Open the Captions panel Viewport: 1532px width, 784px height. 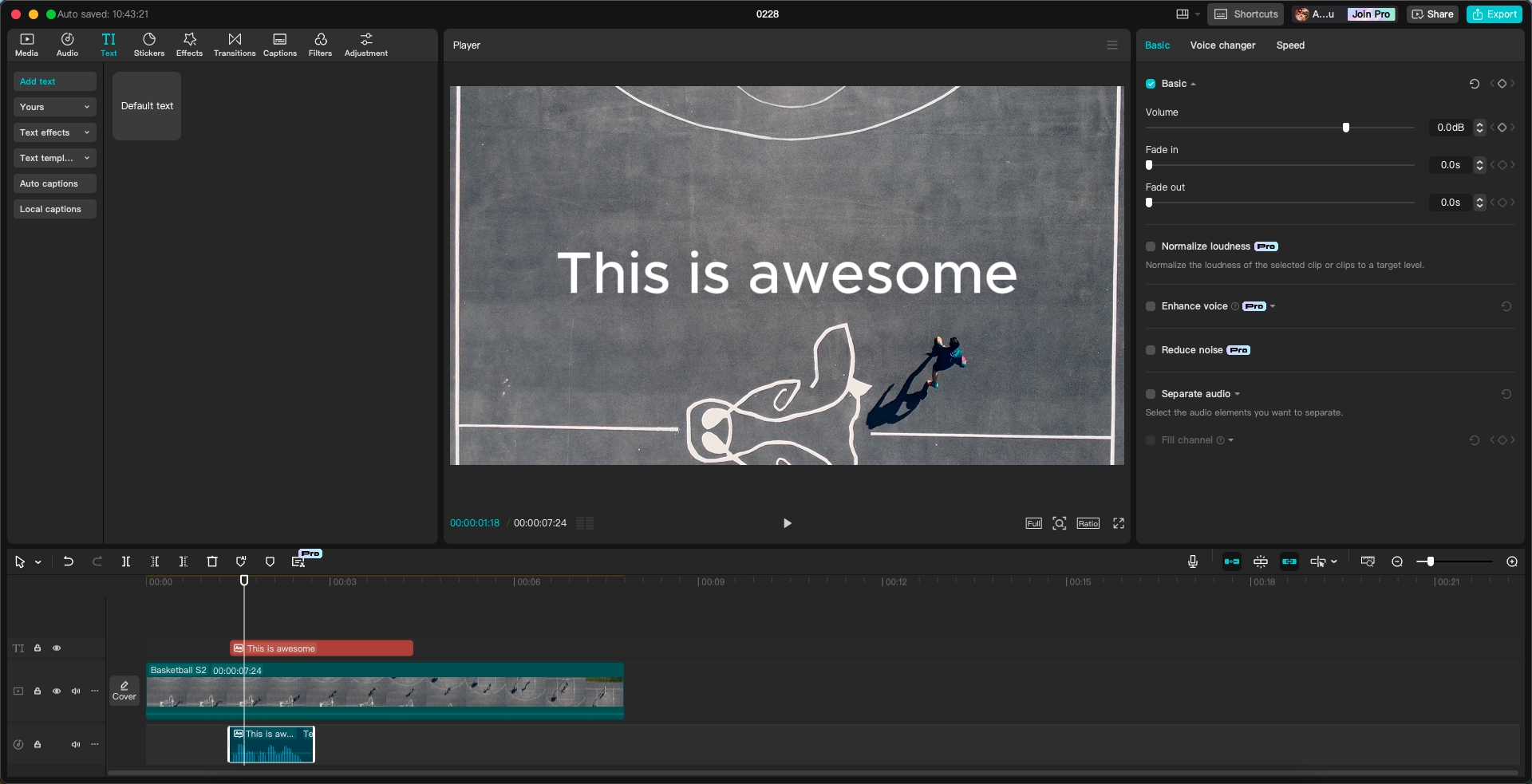[x=280, y=45]
